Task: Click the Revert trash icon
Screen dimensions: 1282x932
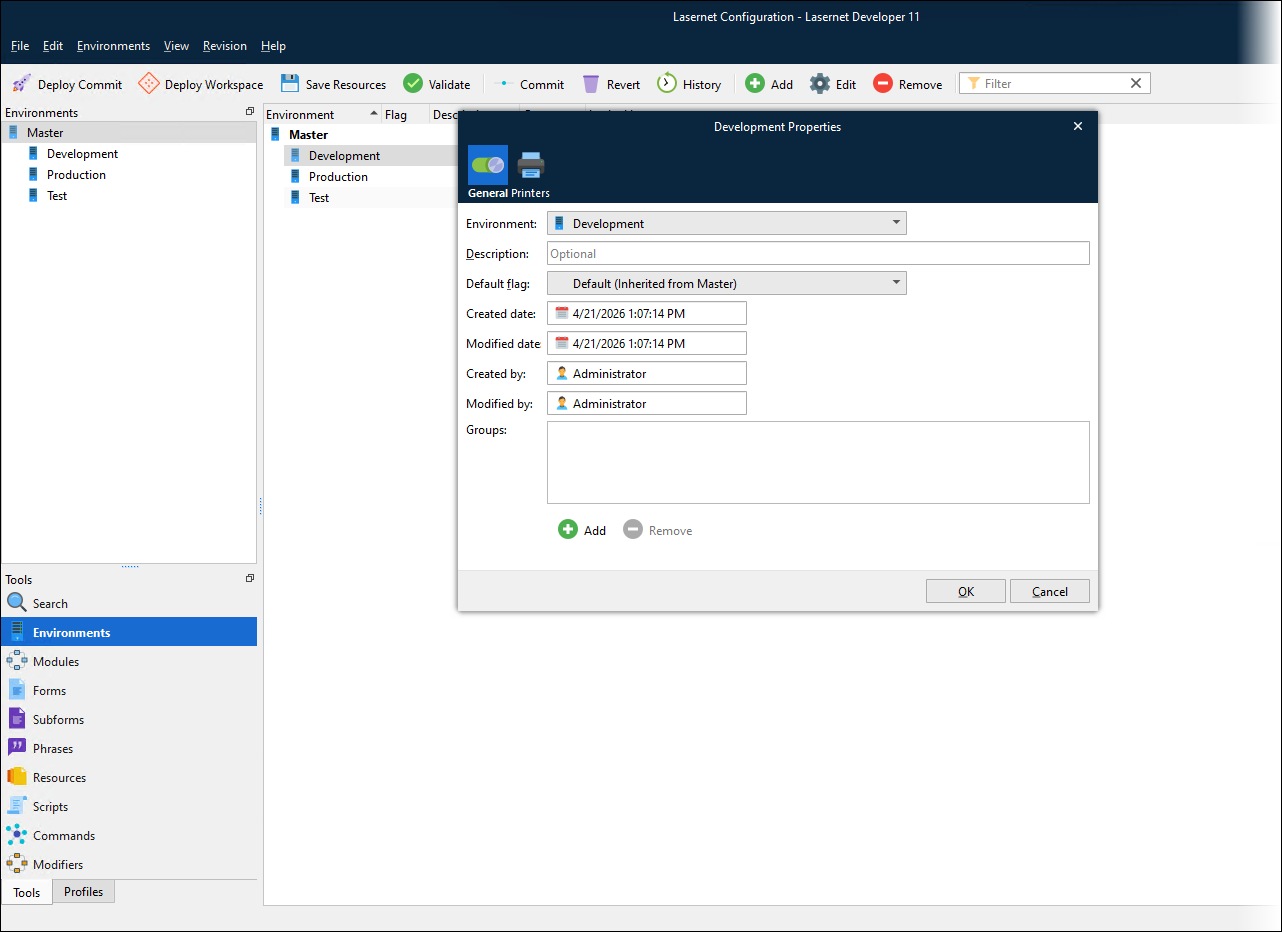Action: 591,84
